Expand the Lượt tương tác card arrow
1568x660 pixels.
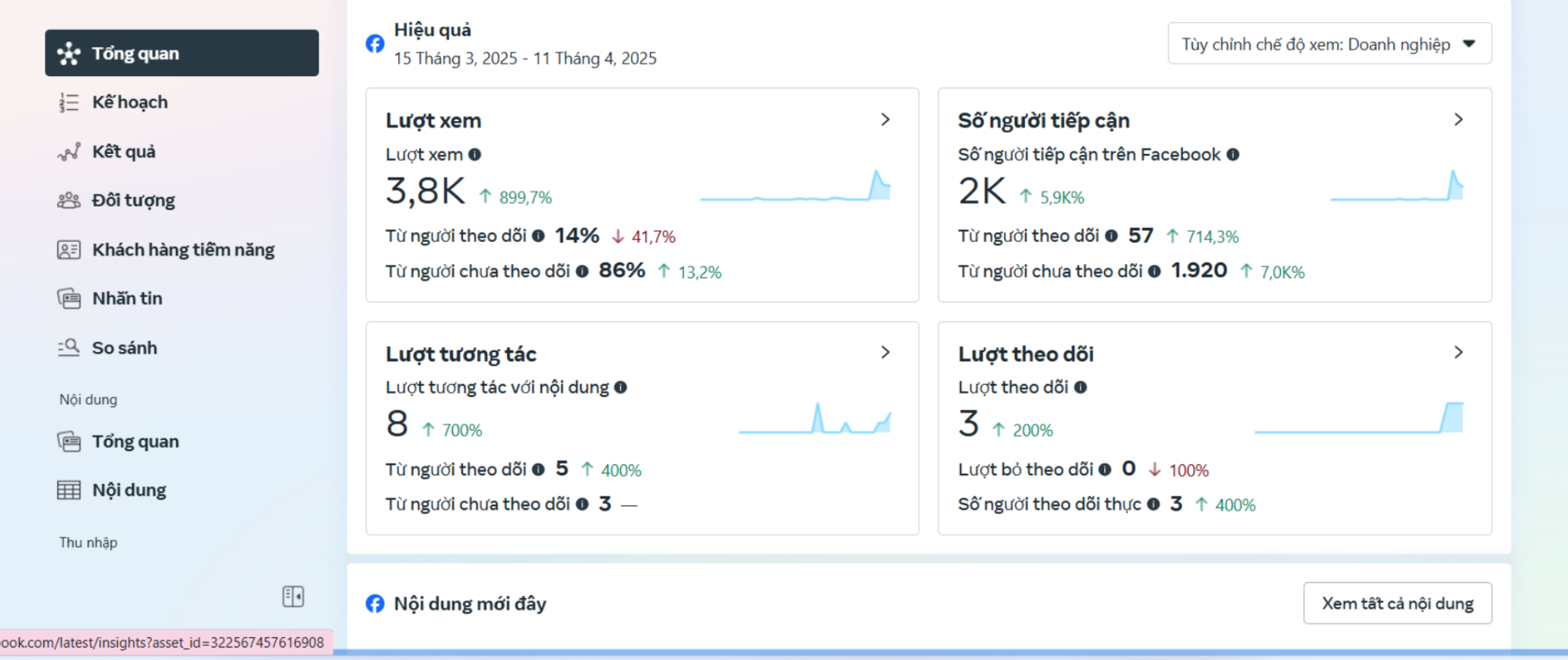(x=886, y=353)
